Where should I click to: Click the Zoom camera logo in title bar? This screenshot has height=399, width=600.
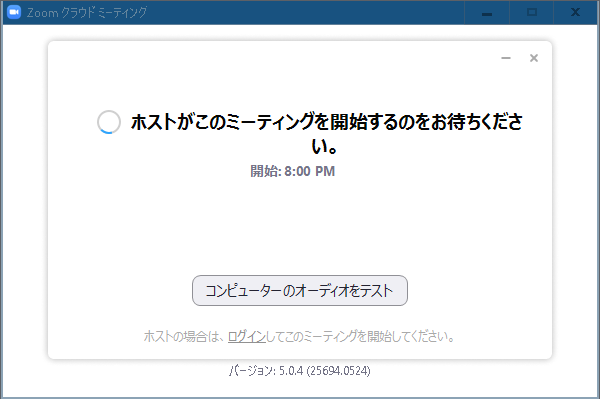[x=14, y=12]
